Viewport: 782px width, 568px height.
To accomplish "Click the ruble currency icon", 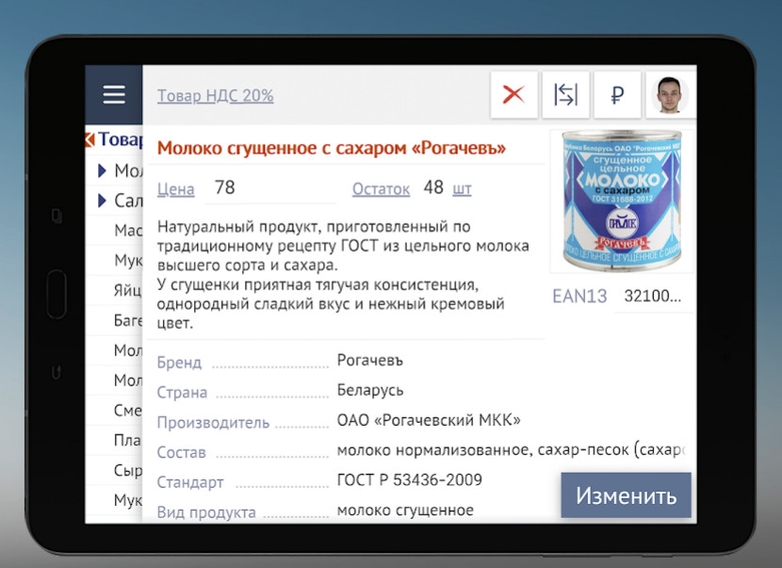I will [617, 95].
